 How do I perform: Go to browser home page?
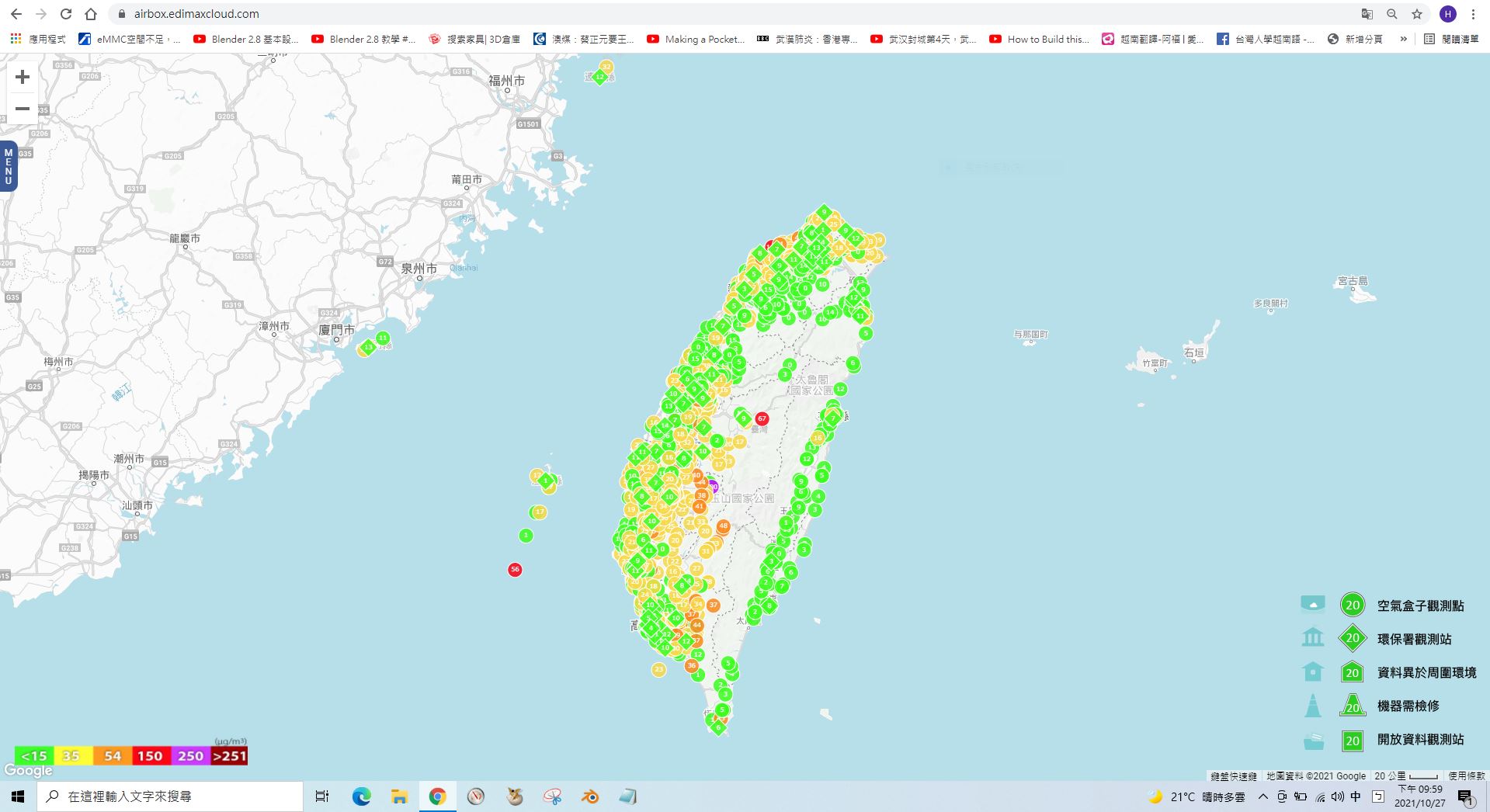91,14
